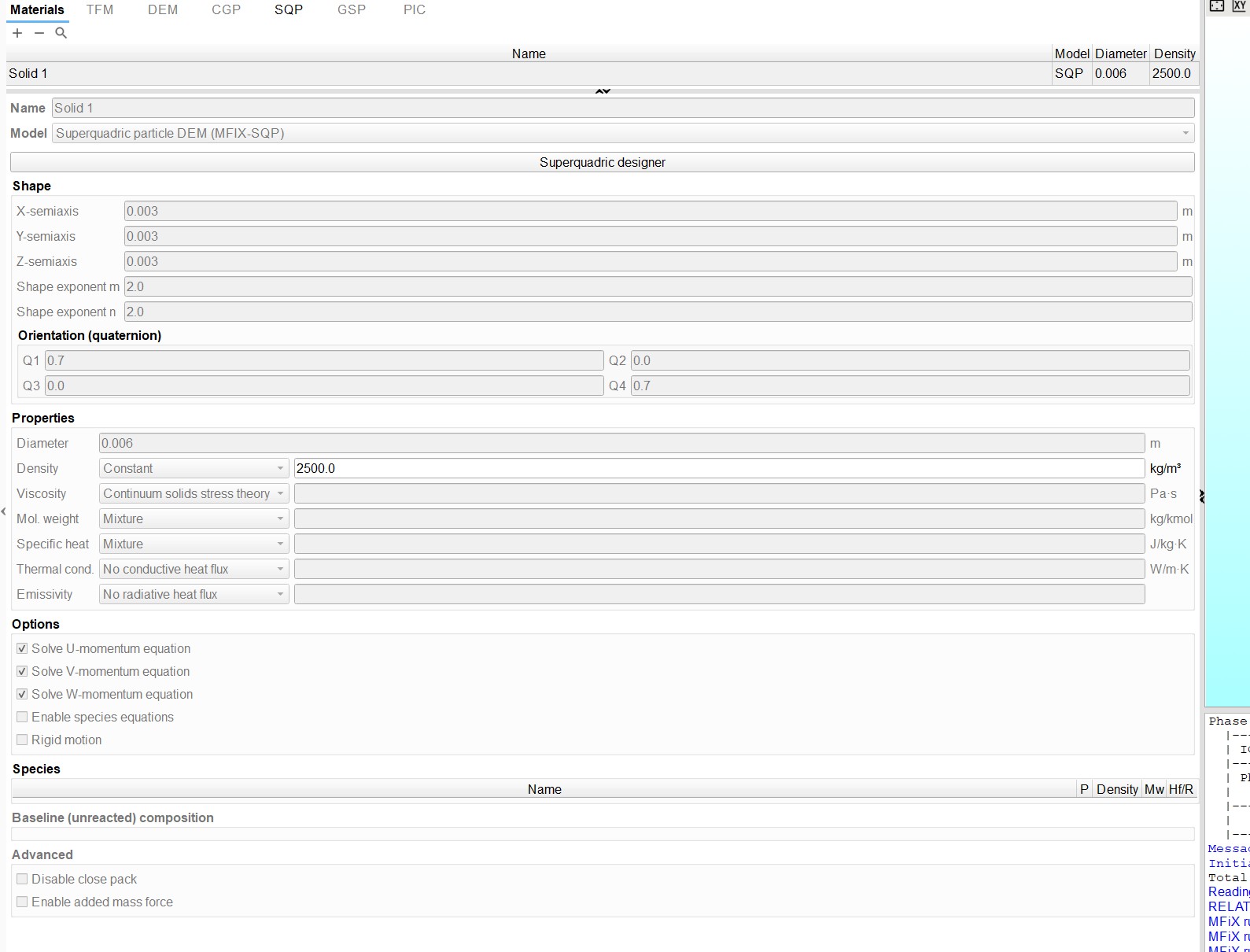This screenshot has height=952, width=1250.
Task: Click the plus icon to add a solid
Action: tap(17, 33)
